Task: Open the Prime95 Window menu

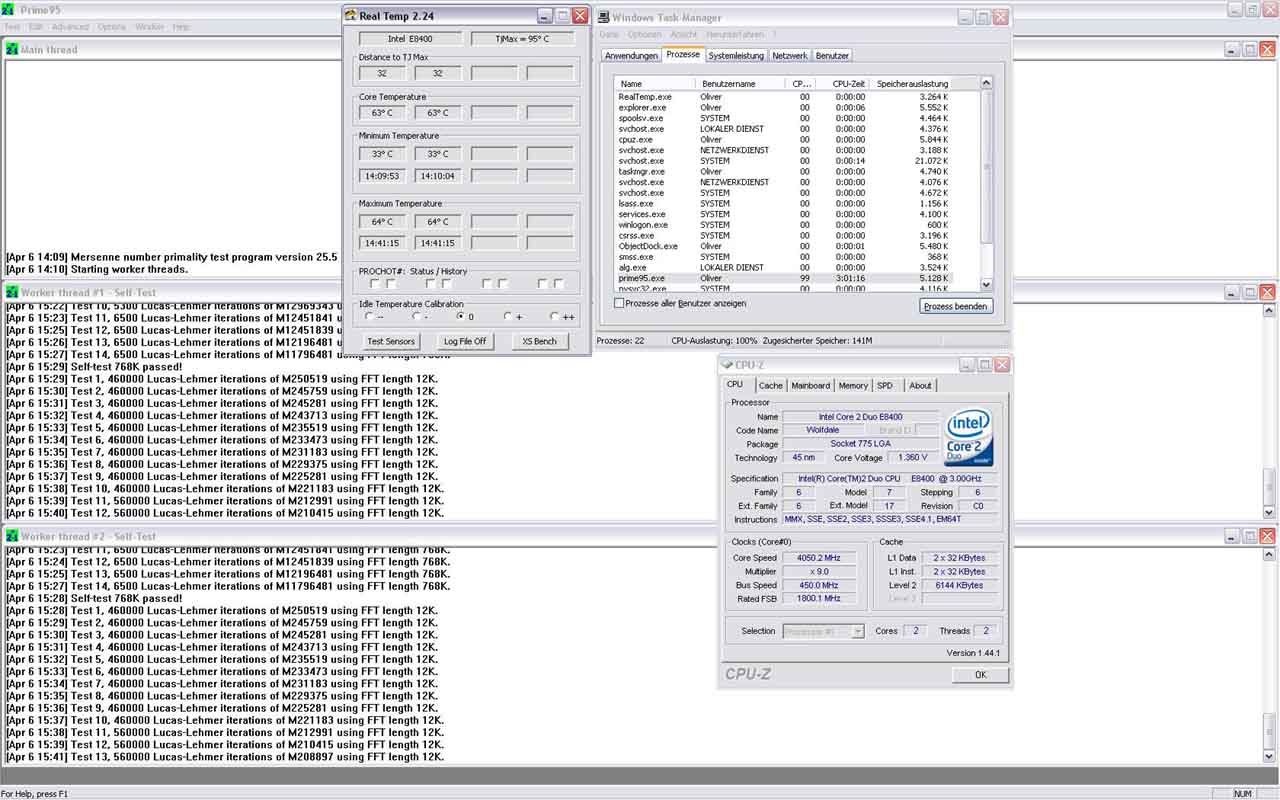Action: [149, 27]
